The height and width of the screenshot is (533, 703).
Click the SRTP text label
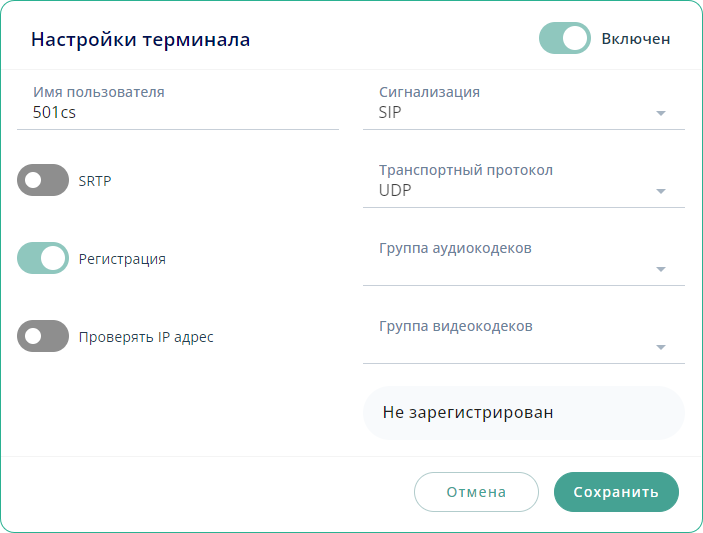tap(95, 181)
